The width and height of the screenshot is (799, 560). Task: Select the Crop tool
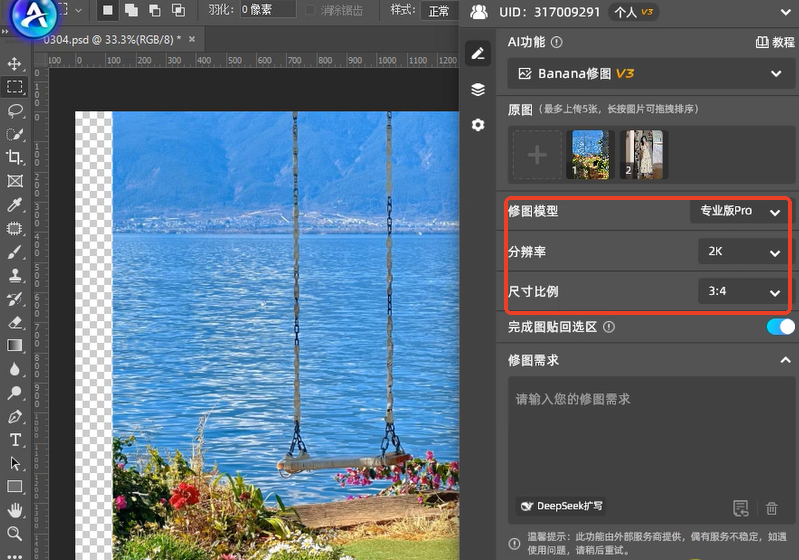[x=15, y=157]
